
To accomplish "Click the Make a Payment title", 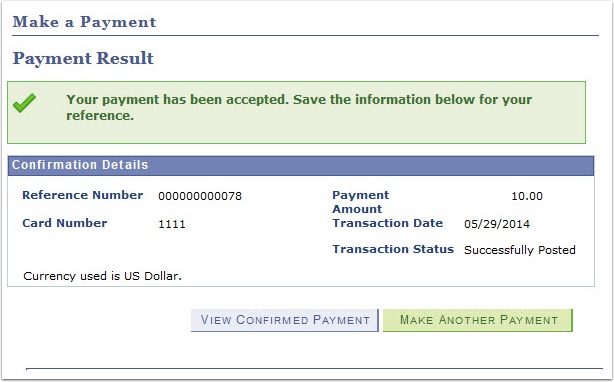I will click(84, 22).
